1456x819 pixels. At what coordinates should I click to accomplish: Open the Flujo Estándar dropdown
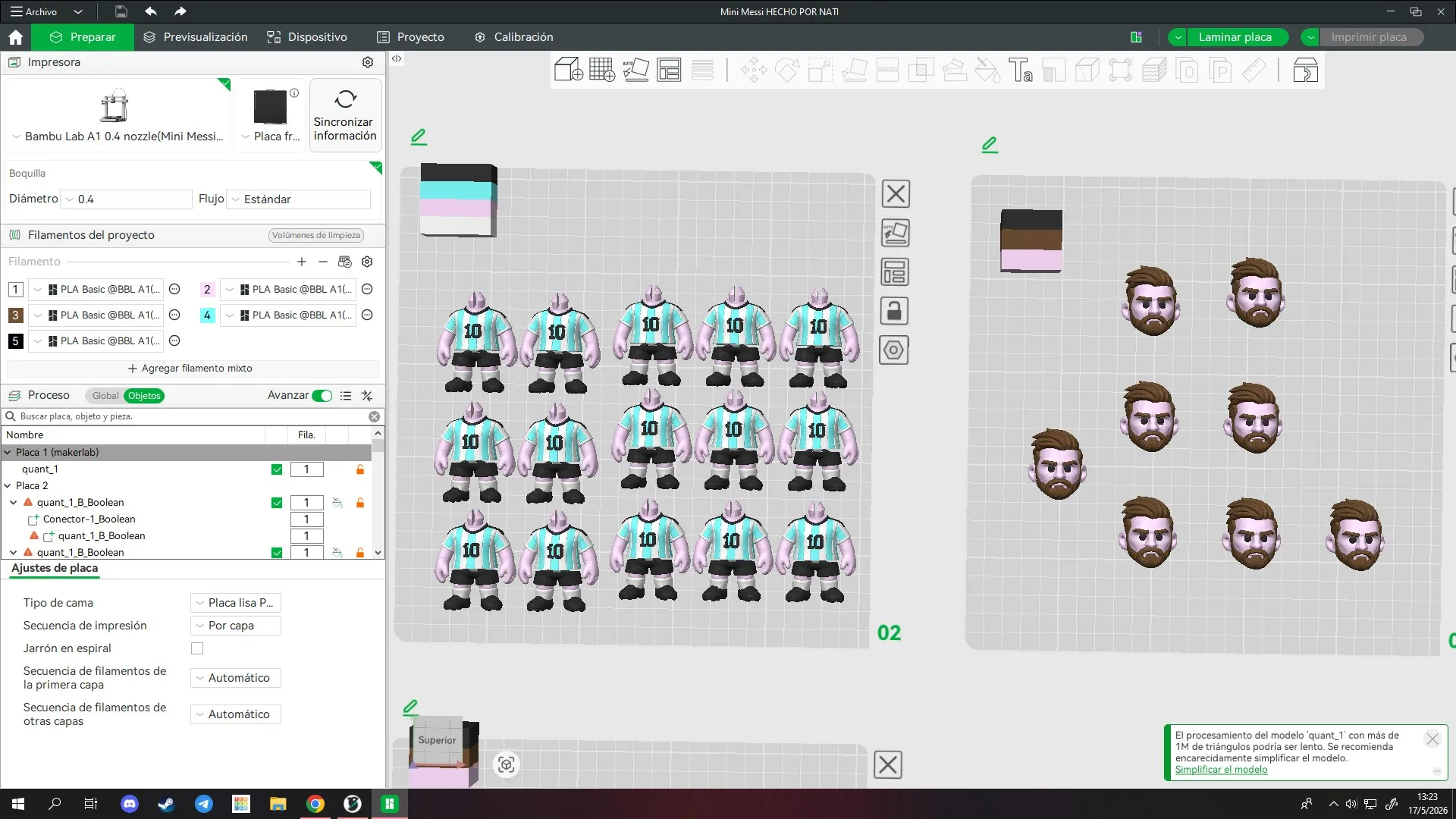coord(299,199)
